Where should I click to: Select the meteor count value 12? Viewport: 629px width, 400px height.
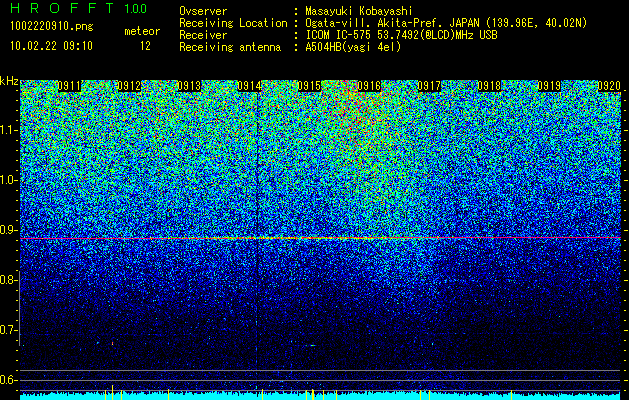(x=145, y=46)
